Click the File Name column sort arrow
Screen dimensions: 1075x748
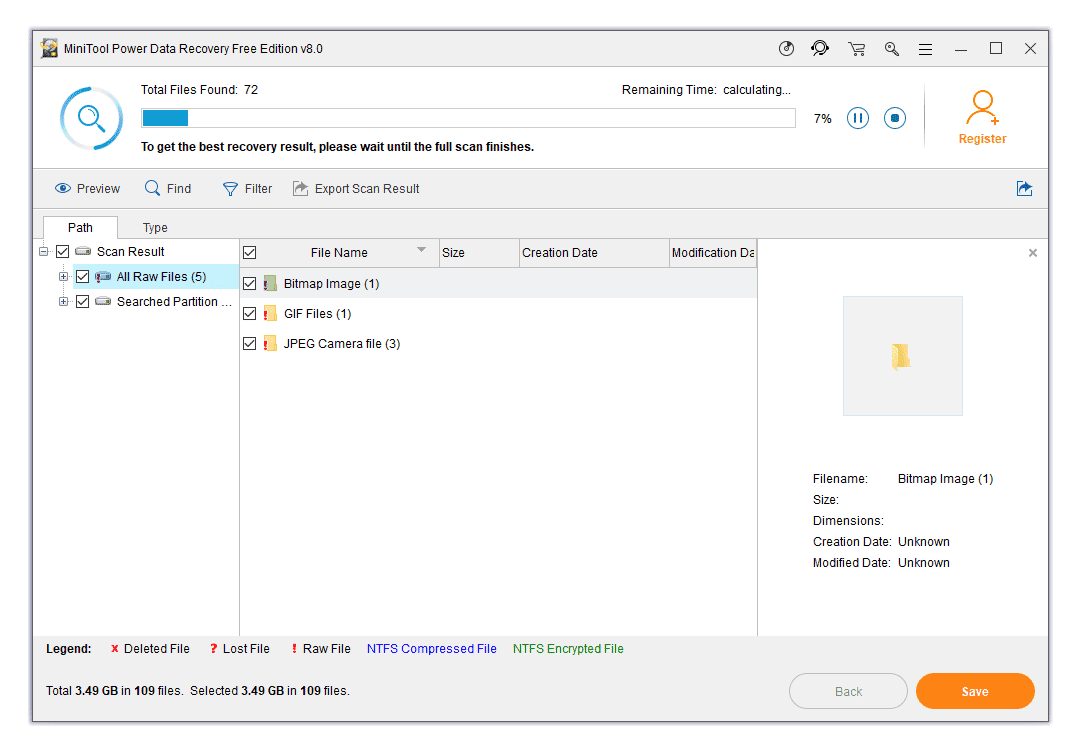tap(422, 250)
